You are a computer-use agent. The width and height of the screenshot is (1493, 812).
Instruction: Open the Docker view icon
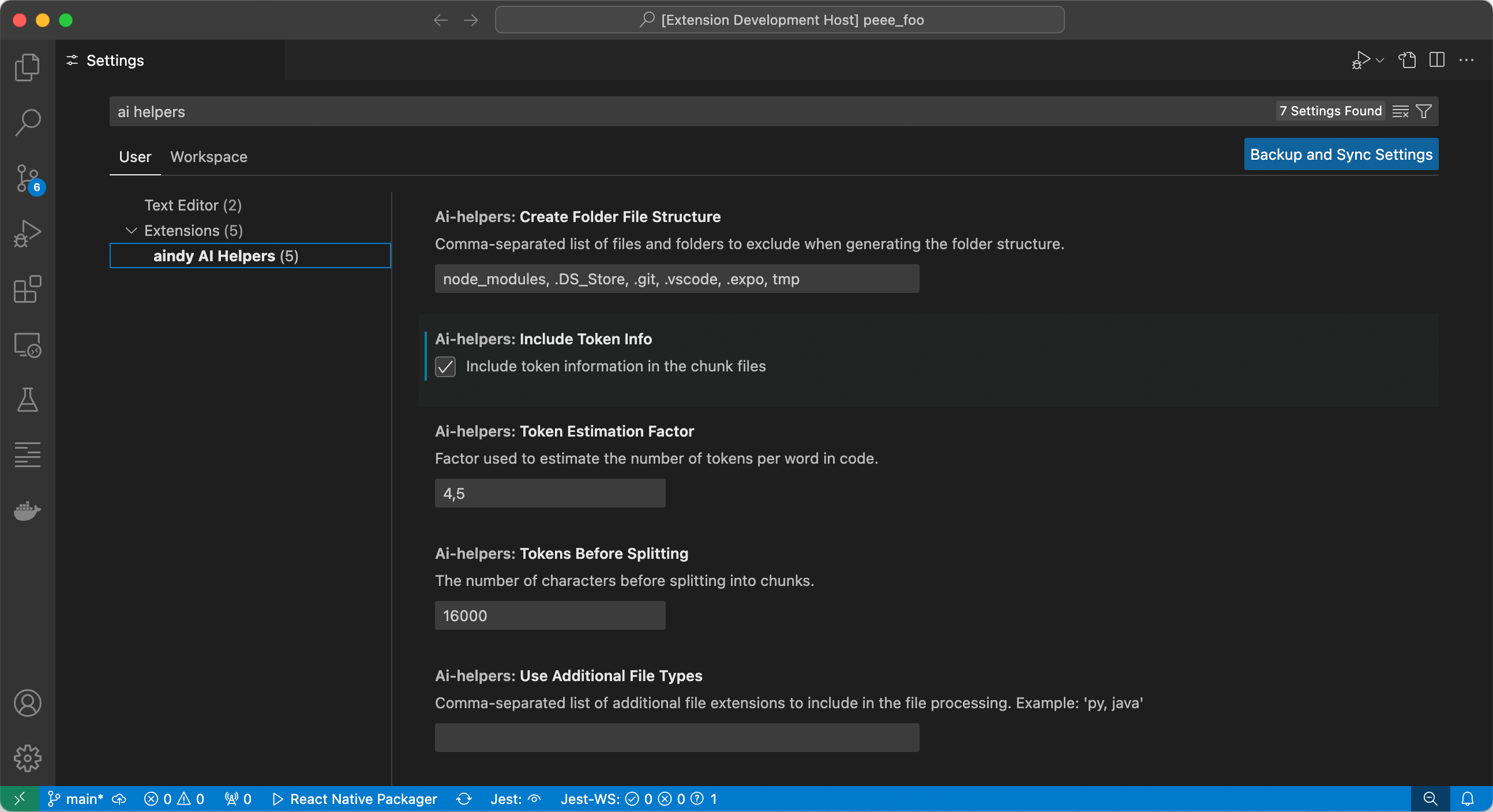pos(27,510)
